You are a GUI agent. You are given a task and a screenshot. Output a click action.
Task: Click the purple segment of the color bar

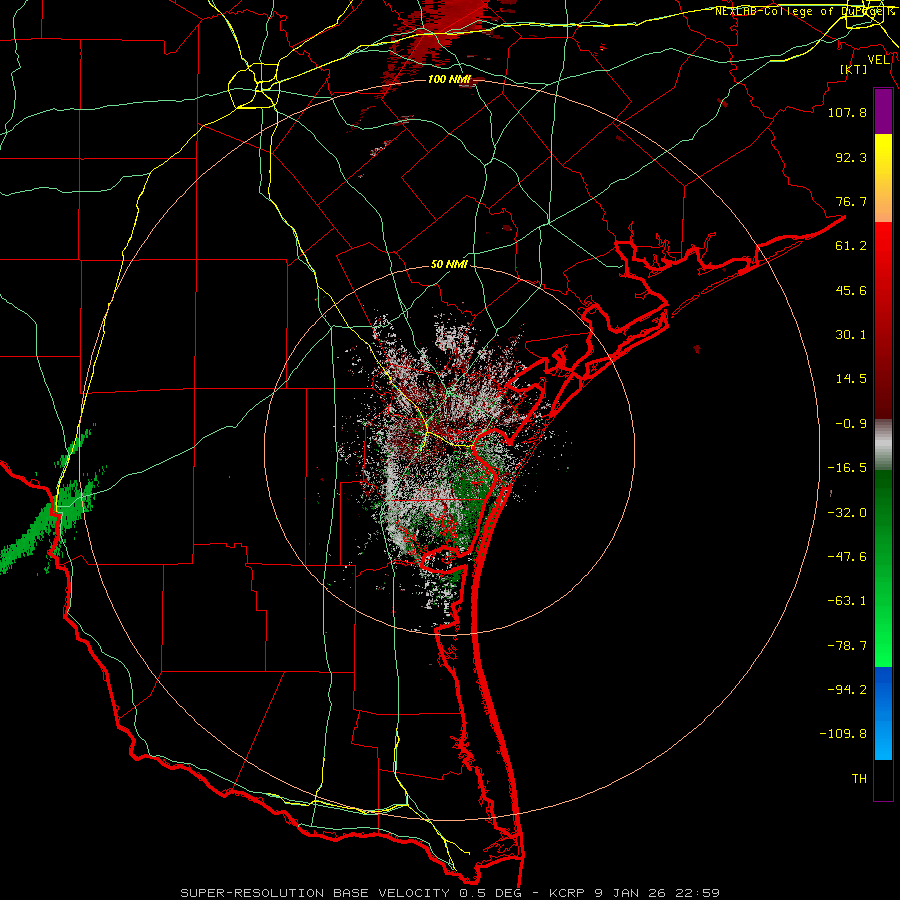click(x=883, y=111)
